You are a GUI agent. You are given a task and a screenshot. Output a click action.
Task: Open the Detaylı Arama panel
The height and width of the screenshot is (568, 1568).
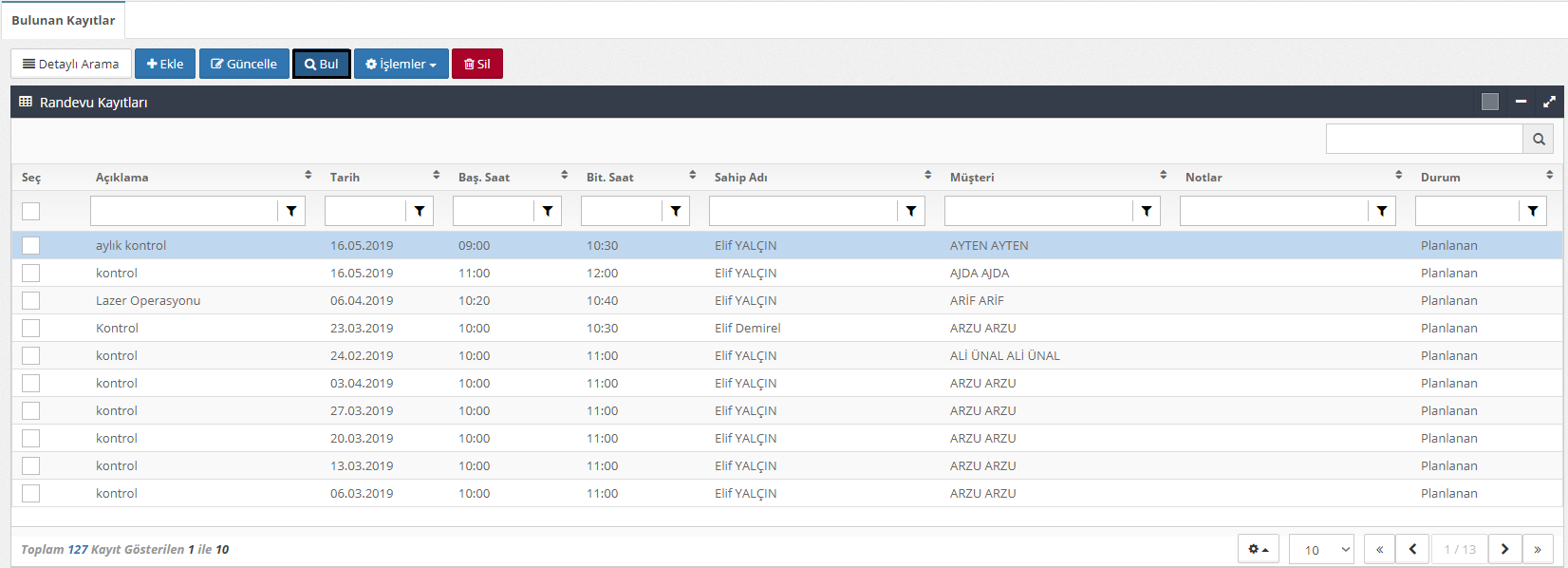tap(71, 64)
